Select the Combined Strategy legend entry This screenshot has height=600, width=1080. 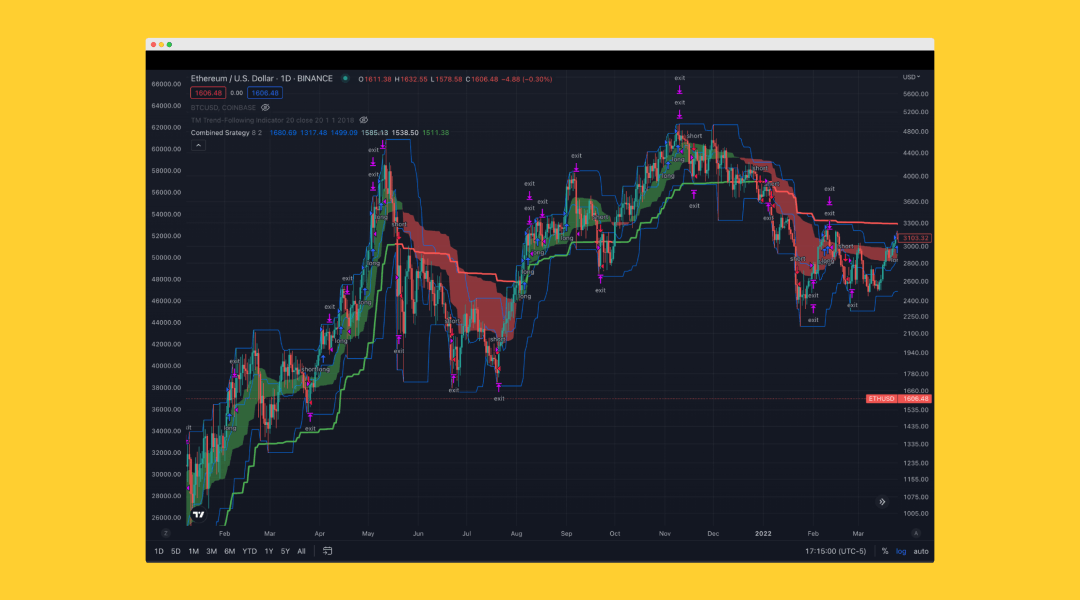220,132
